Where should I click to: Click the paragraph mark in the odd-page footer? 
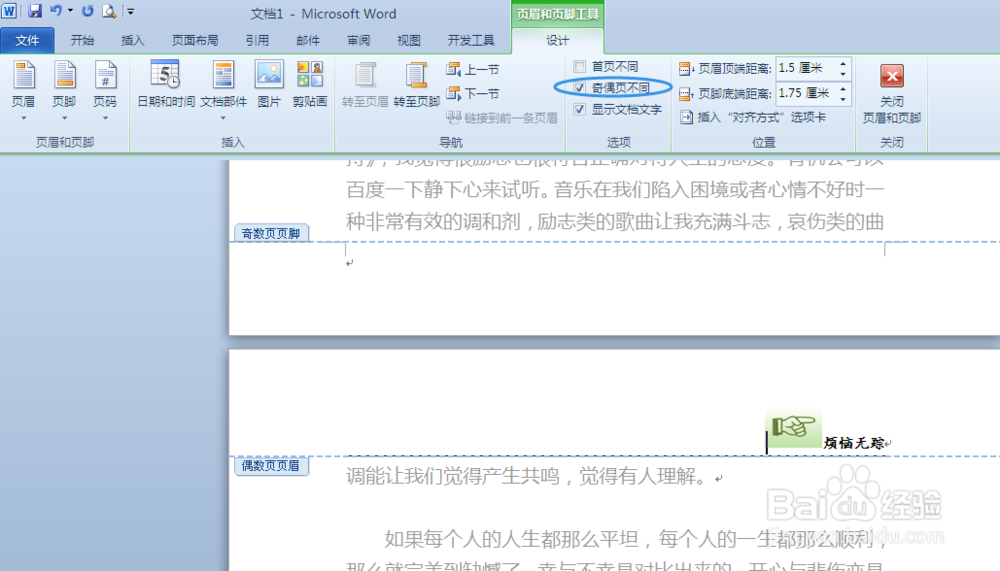[349, 263]
